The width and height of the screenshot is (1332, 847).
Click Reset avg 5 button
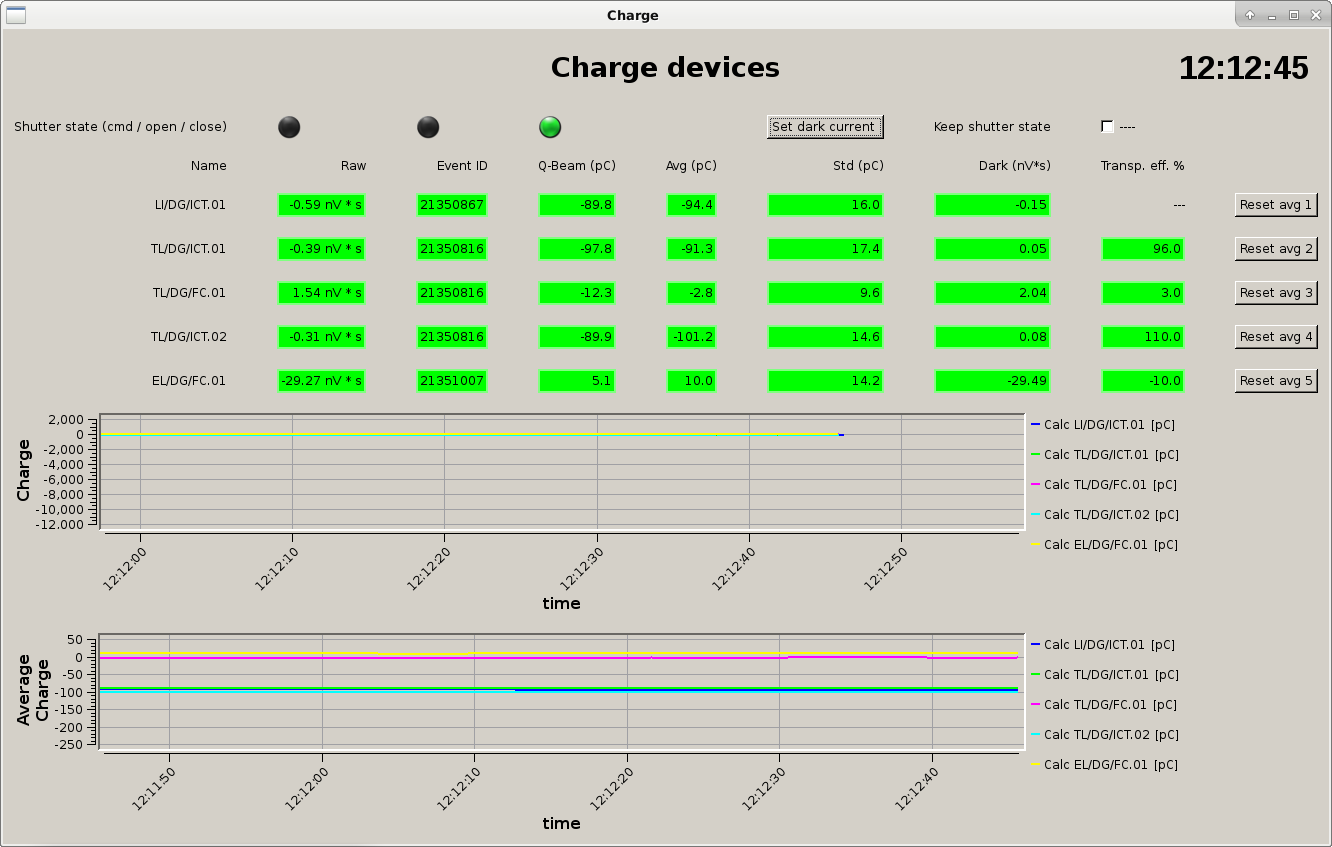[1275, 381]
